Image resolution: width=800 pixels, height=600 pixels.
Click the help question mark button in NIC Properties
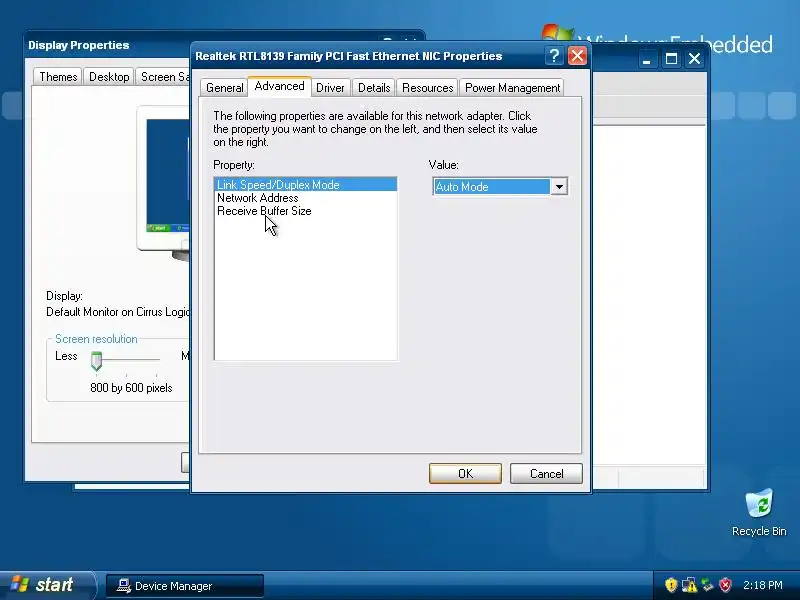(554, 56)
